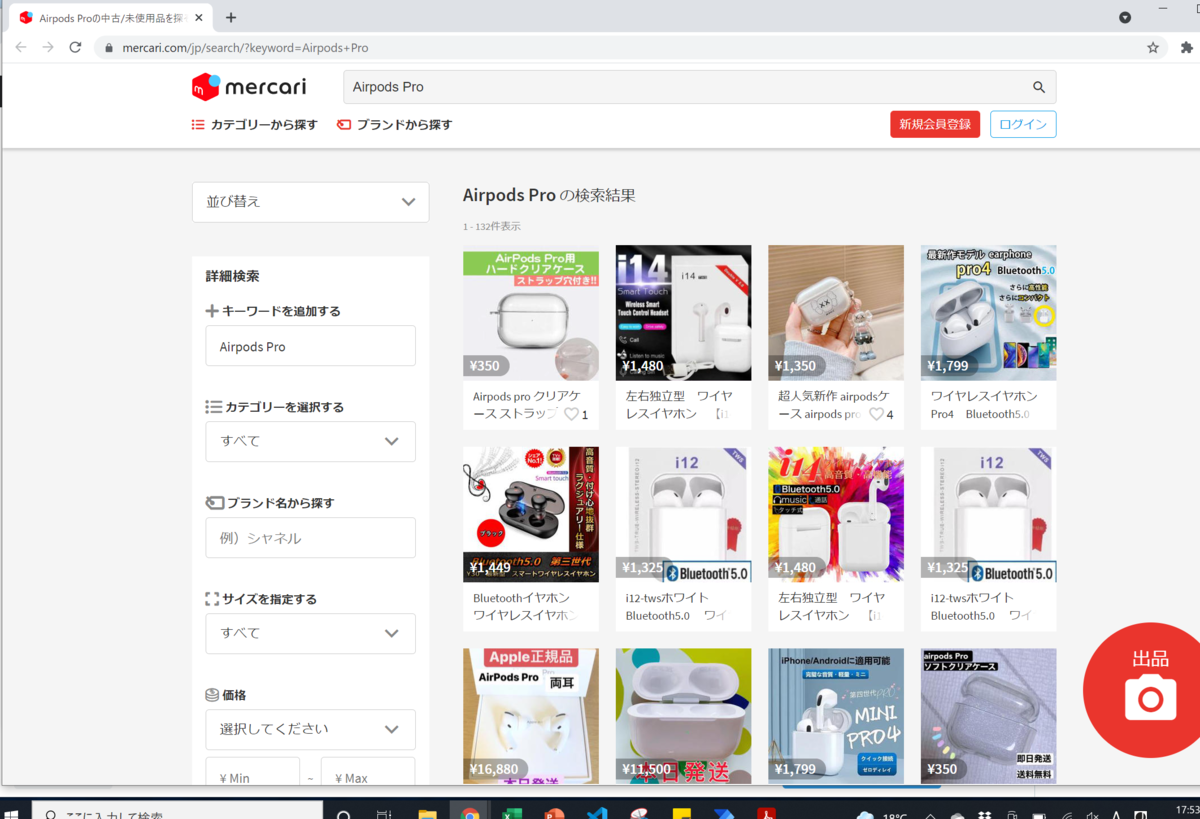Open the ソフトクリアケース thumbnail
The width and height of the screenshot is (1200, 819).
(988, 715)
